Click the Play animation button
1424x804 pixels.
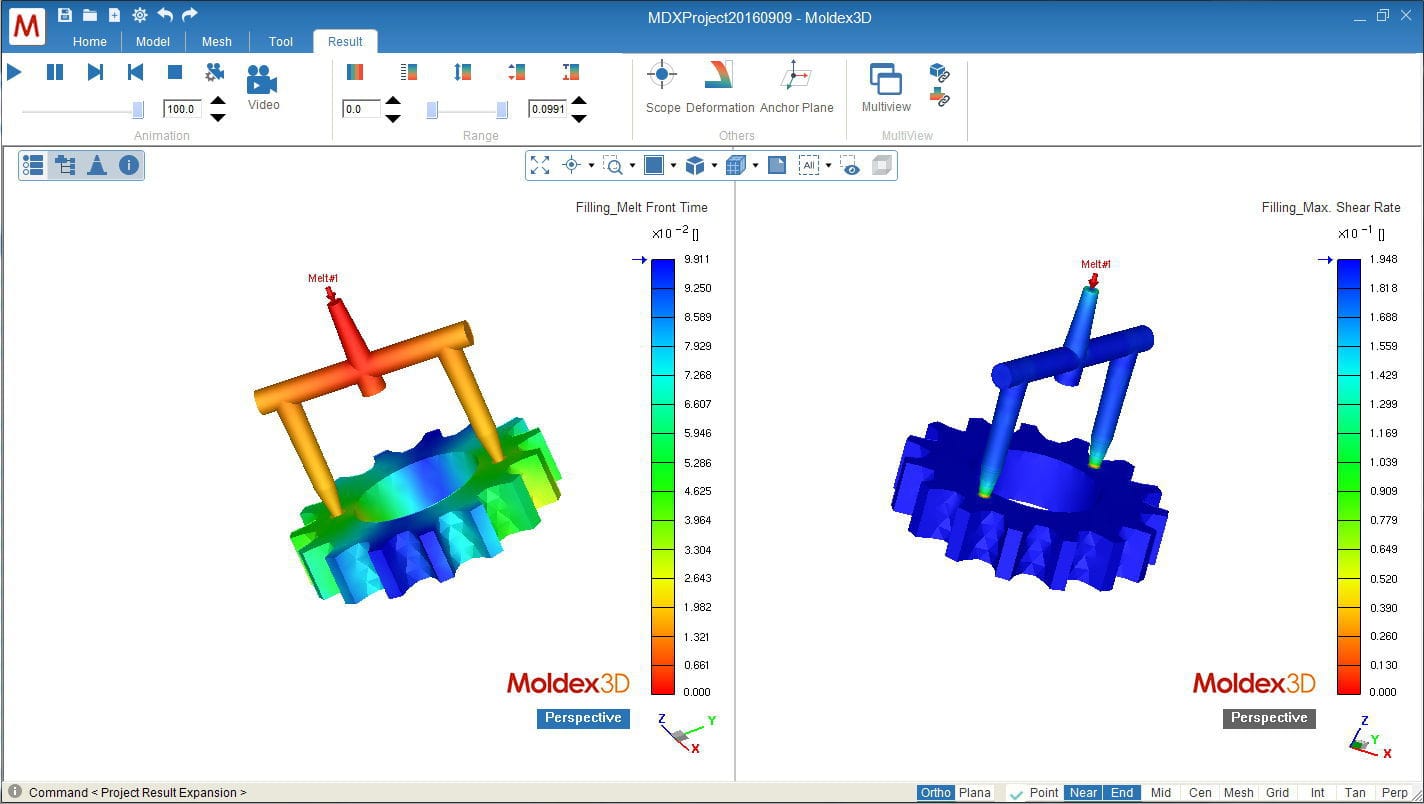(x=14, y=71)
